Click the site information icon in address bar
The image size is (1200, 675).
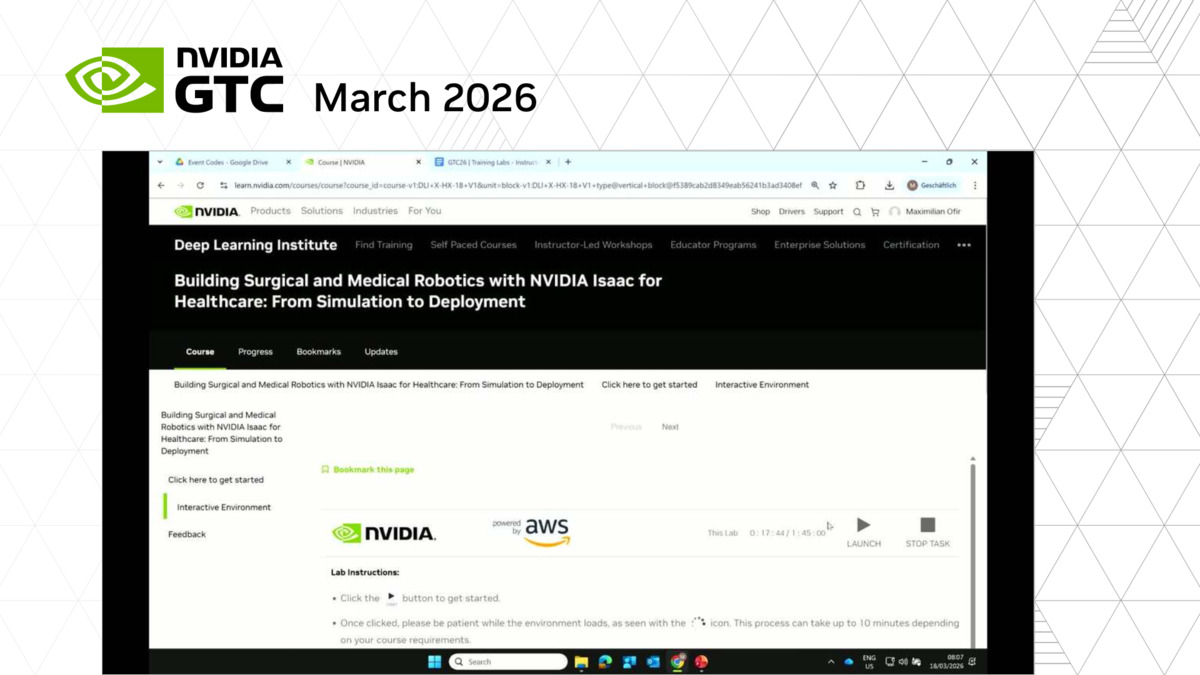point(224,185)
